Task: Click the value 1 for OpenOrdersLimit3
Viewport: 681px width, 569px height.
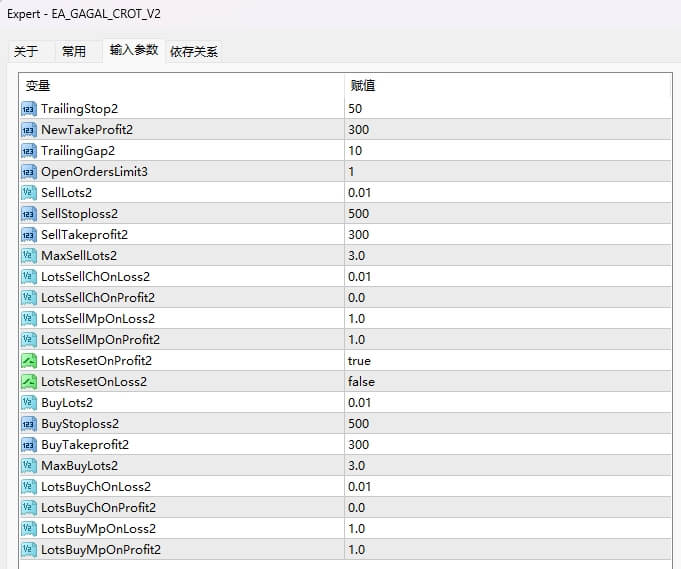Action: click(351, 172)
